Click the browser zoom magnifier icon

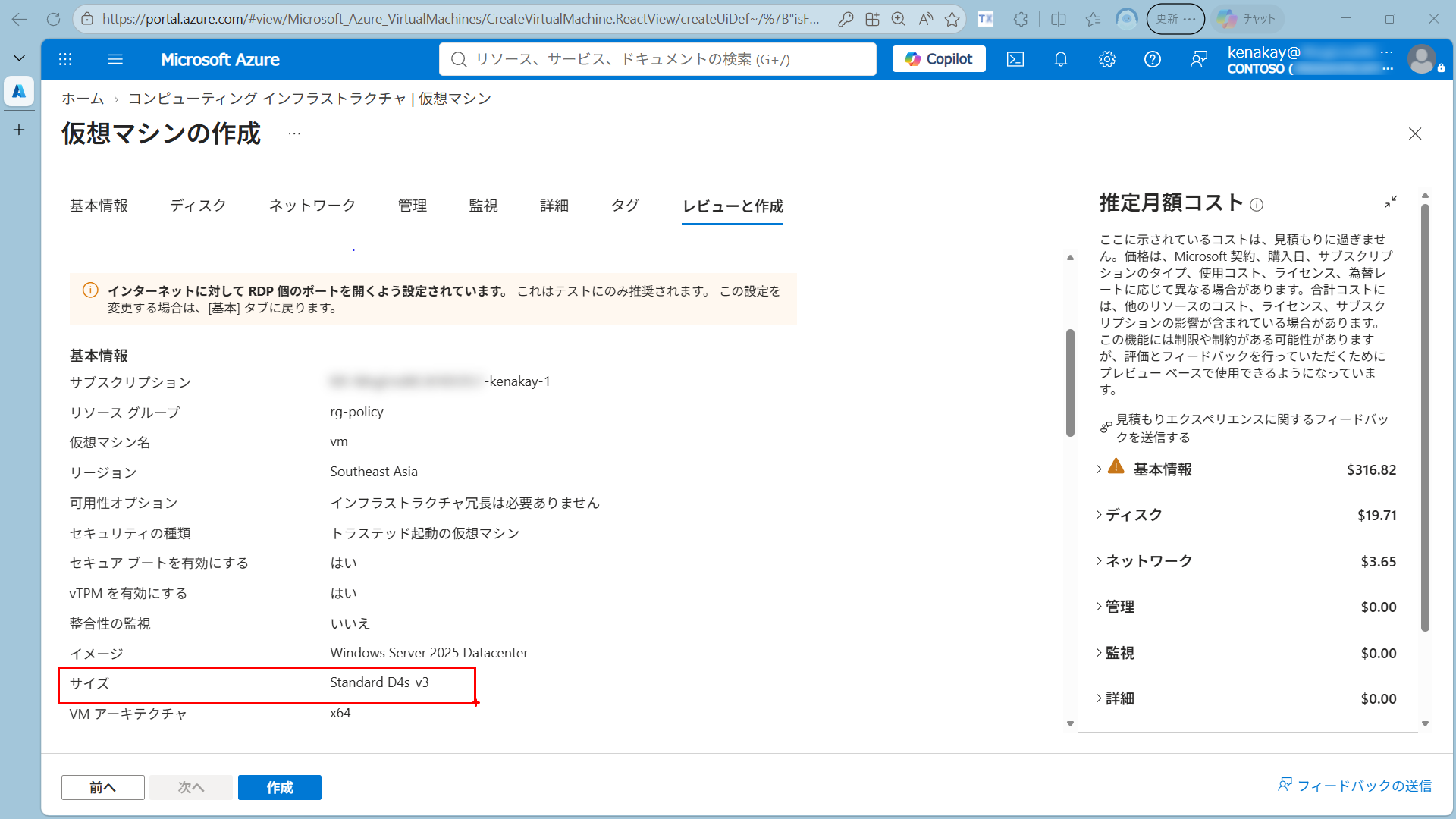point(899,19)
